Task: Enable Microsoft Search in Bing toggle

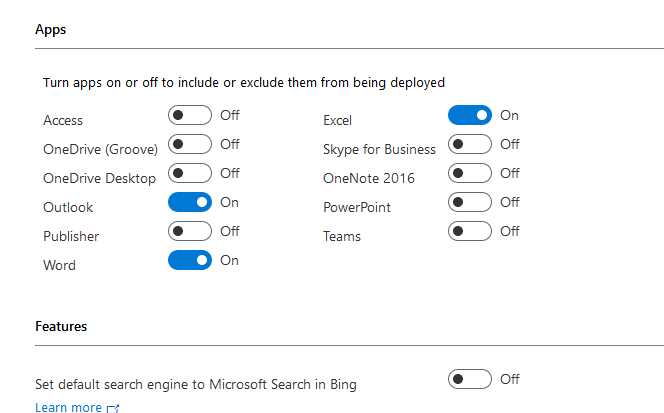Action: [x=470, y=379]
